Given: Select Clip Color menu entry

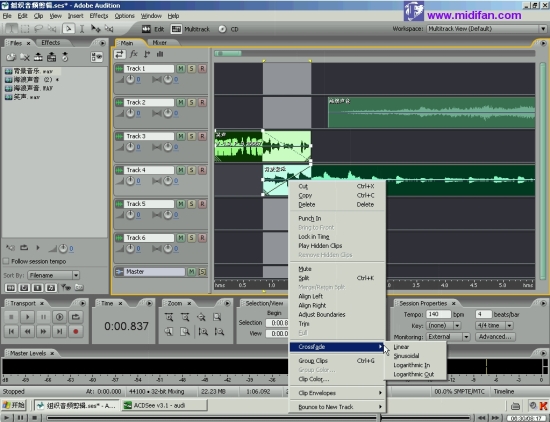Looking at the screenshot, I should [x=337, y=379].
